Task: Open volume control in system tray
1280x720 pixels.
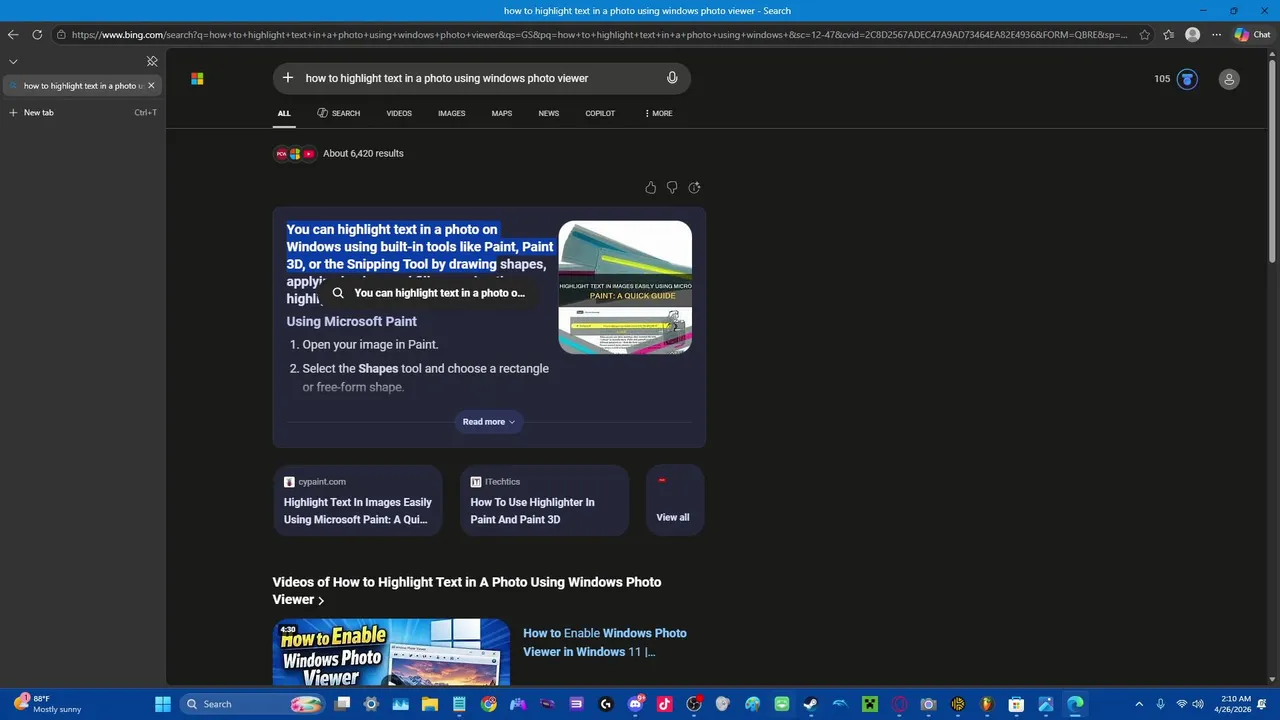Action: pyautogui.click(x=1198, y=704)
